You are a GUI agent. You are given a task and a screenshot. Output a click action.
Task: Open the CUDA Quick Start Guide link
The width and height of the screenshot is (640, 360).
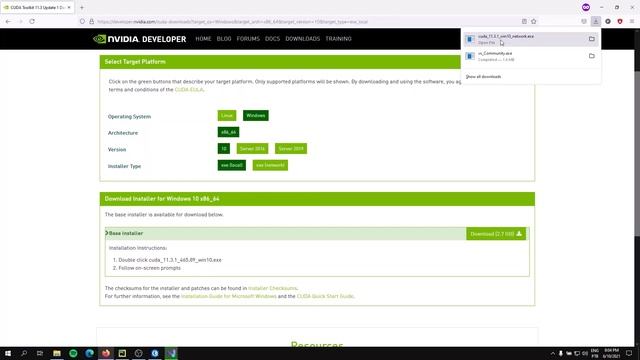(x=325, y=296)
